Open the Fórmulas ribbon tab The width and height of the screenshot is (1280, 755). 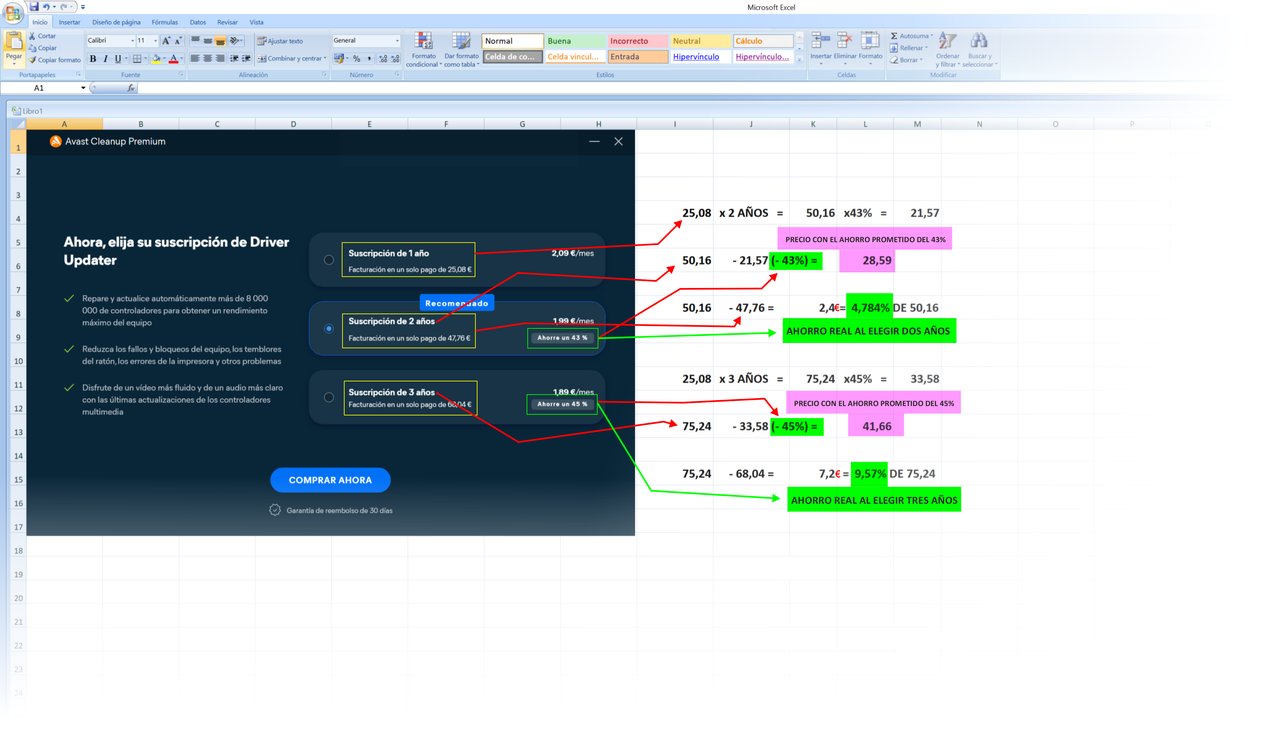click(x=165, y=22)
